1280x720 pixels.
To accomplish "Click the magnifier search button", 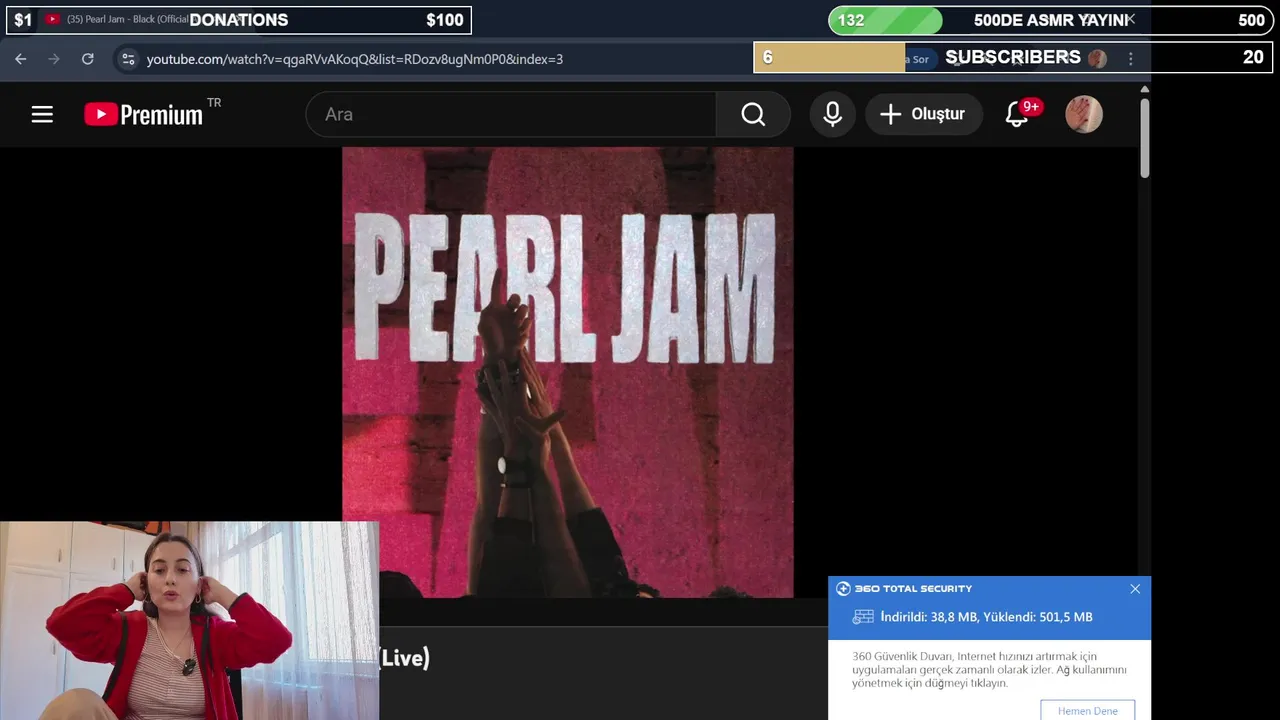I will point(753,114).
